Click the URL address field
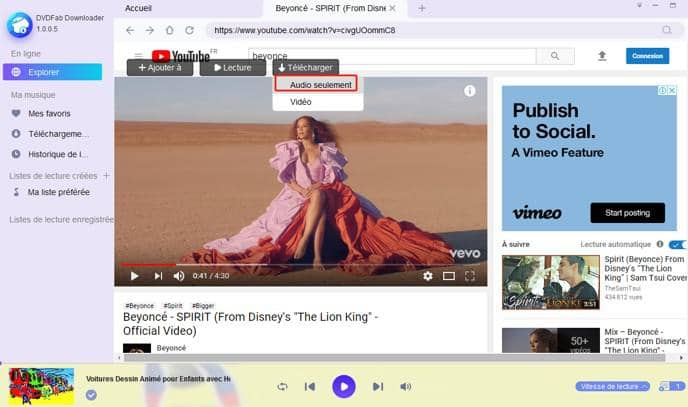Screen dimensions: 688x407 pyautogui.click(x=434, y=30)
